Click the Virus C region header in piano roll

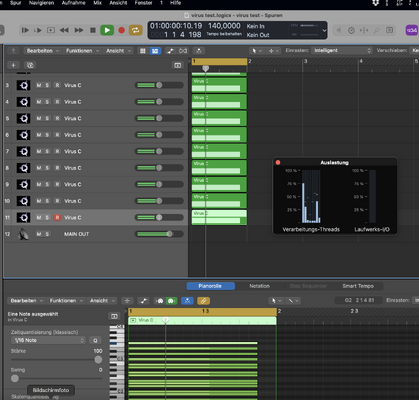pyautogui.click(x=202, y=320)
